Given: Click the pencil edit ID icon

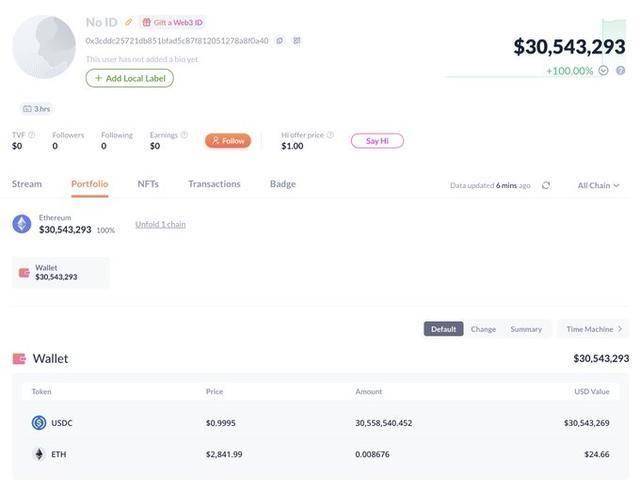Looking at the screenshot, I should (129, 22).
